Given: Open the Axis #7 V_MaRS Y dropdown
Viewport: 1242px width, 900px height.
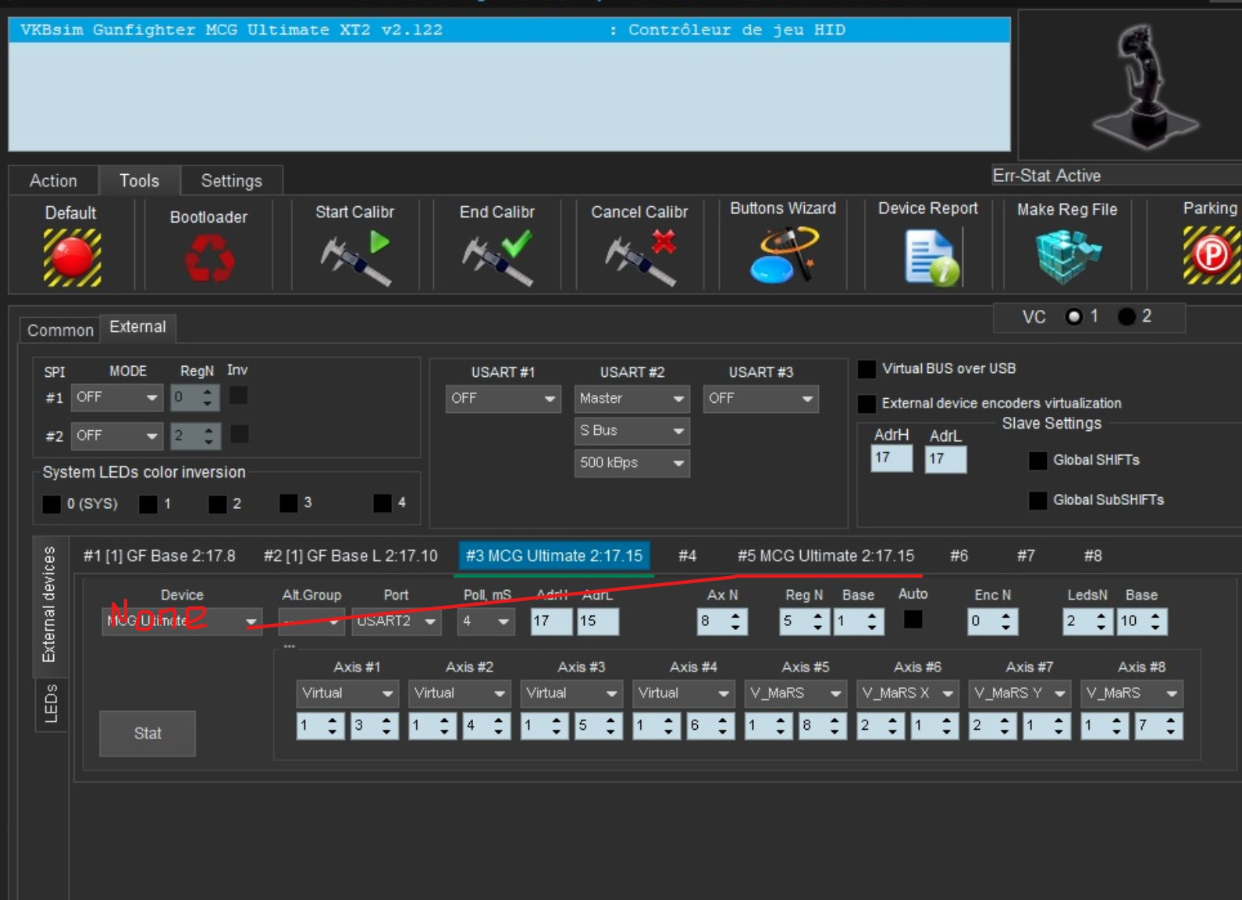Looking at the screenshot, I should pyautogui.click(x=1019, y=693).
